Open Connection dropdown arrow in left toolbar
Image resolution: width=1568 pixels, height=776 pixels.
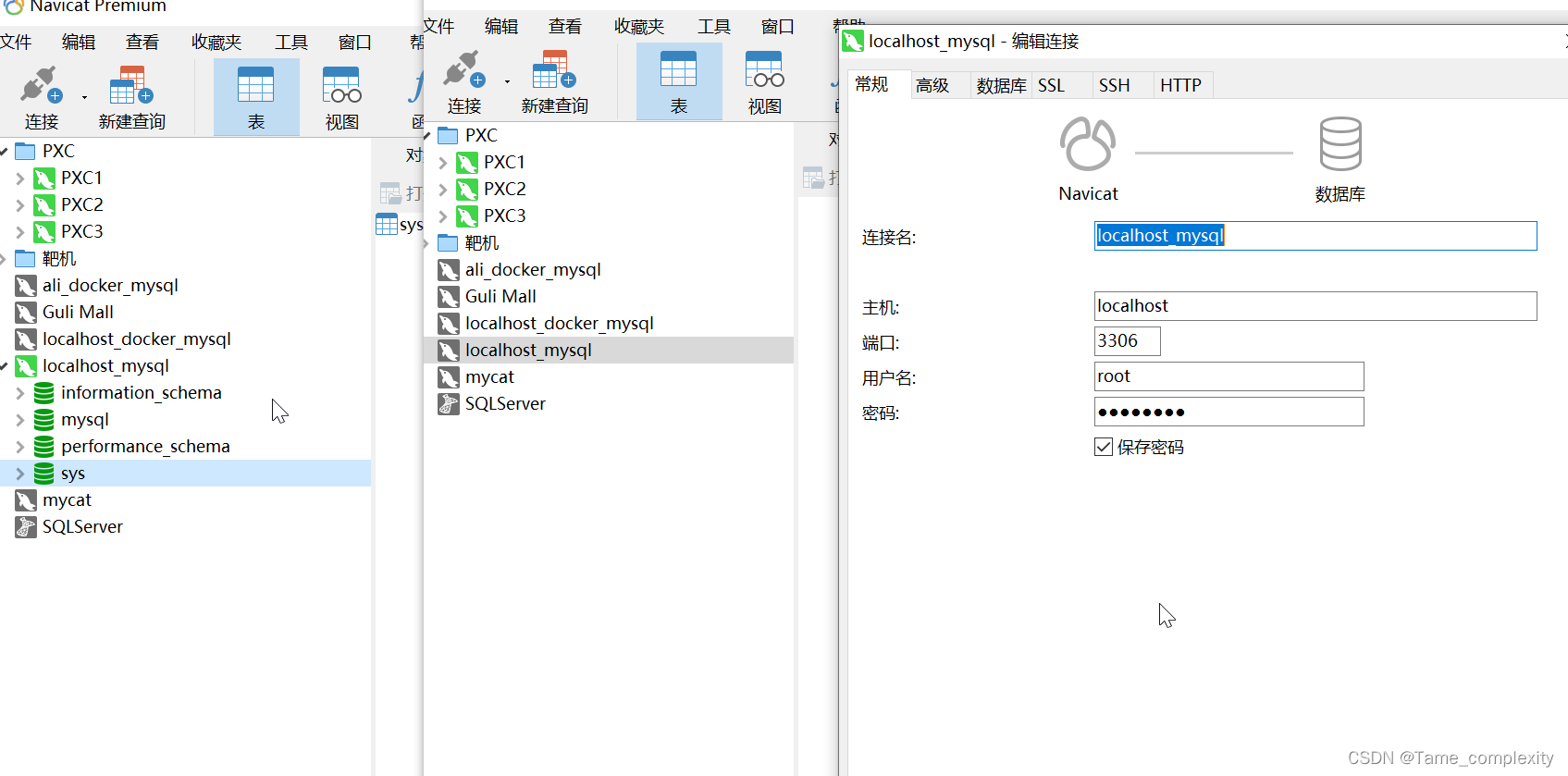click(84, 97)
